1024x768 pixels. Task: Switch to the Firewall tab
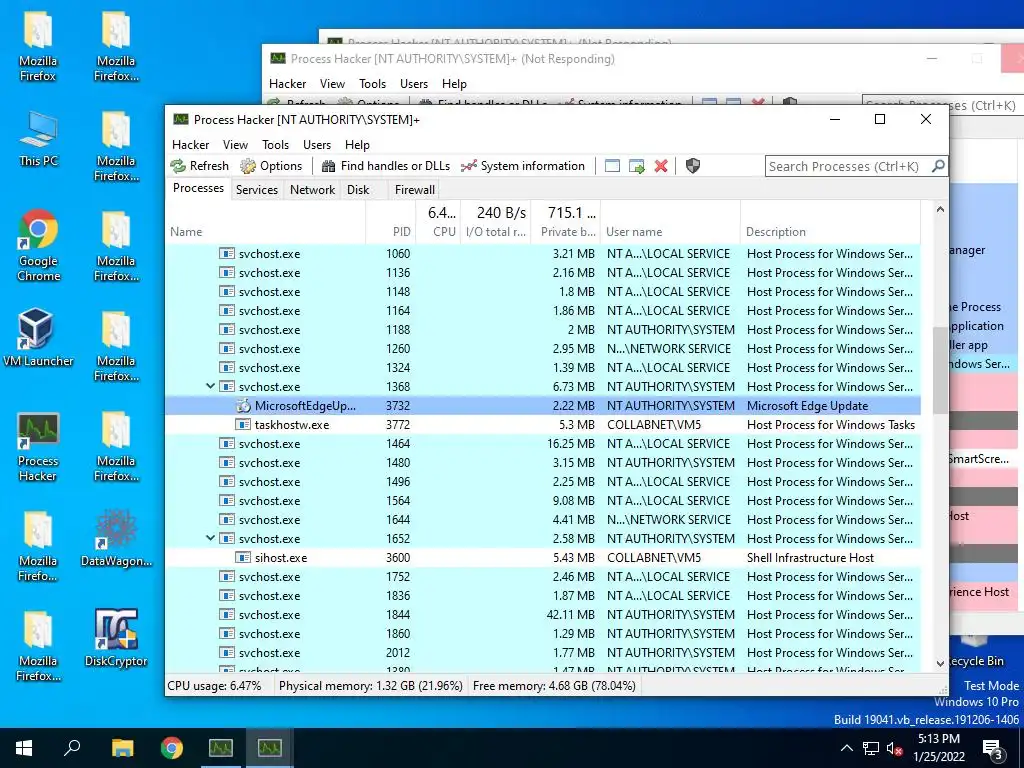coord(415,189)
